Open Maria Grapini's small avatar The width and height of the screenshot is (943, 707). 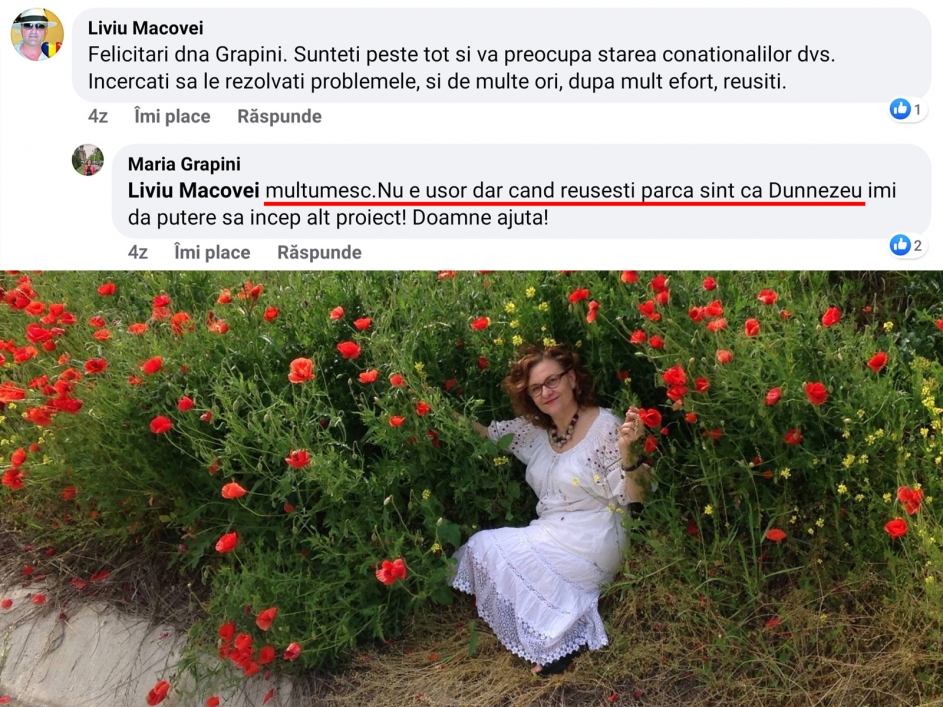point(88,160)
